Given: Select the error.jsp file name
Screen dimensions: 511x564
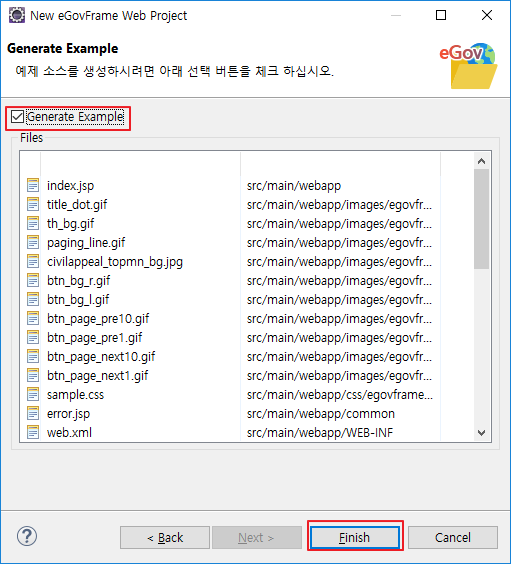Looking at the screenshot, I should click(68, 414).
